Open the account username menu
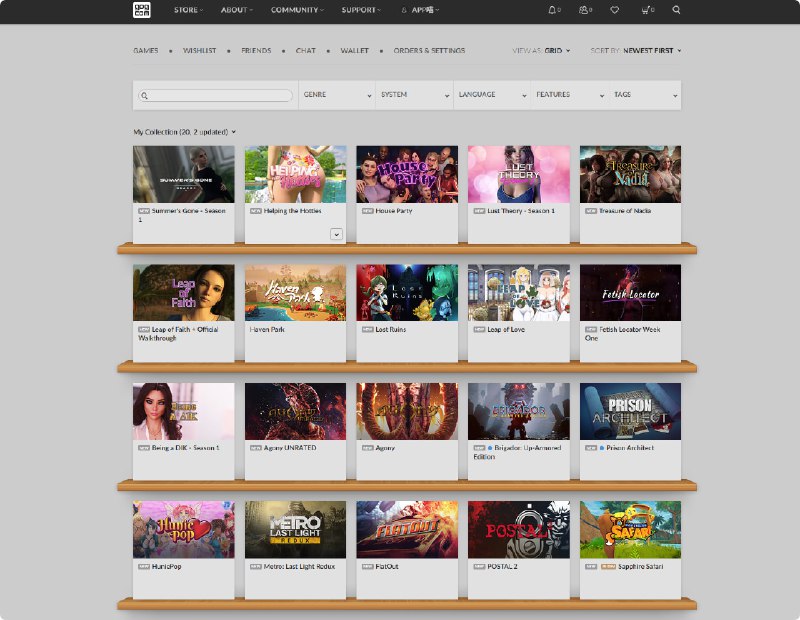Image resolution: width=800 pixels, height=620 pixels. tap(420, 10)
